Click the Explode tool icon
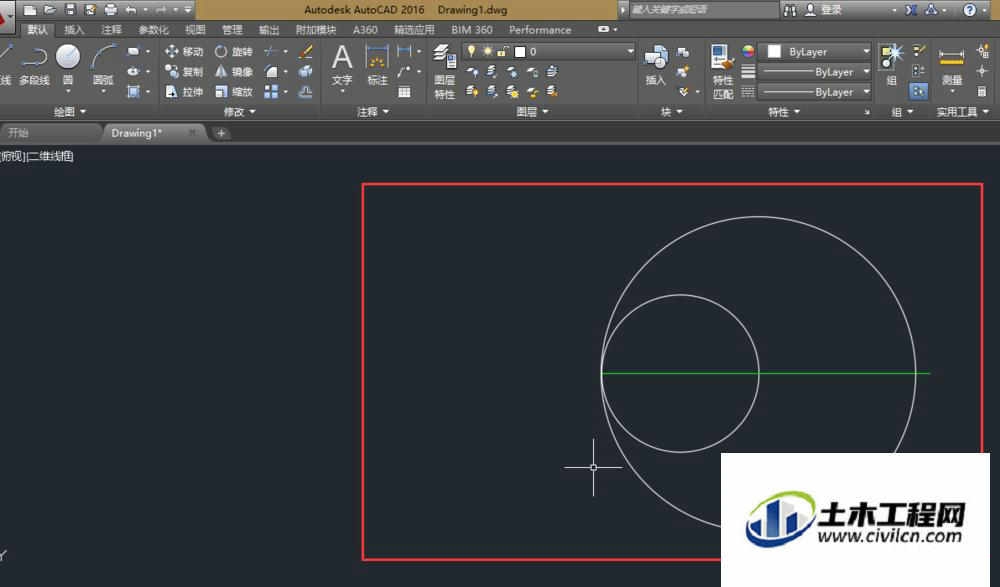 [x=305, y=71]
